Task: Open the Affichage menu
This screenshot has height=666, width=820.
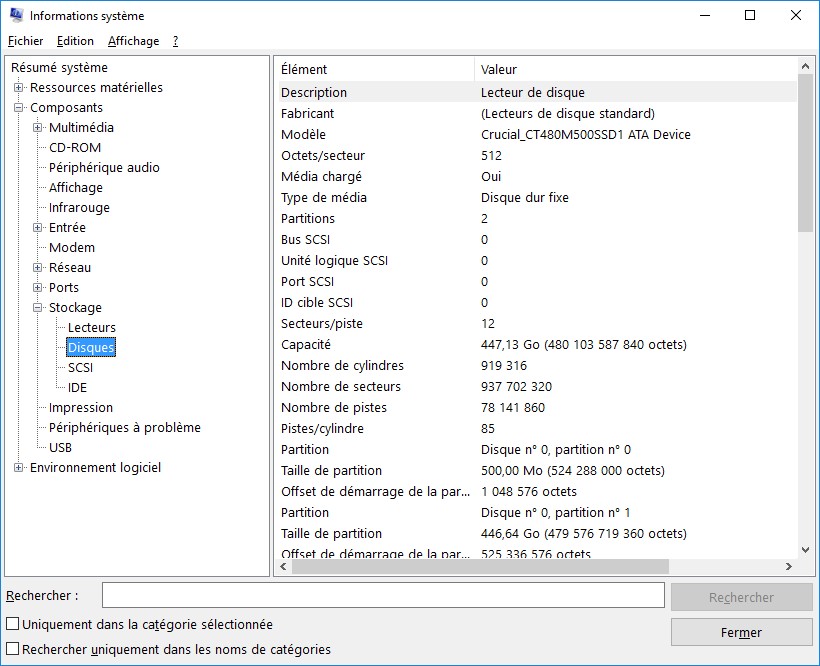Action: point(133,41)
